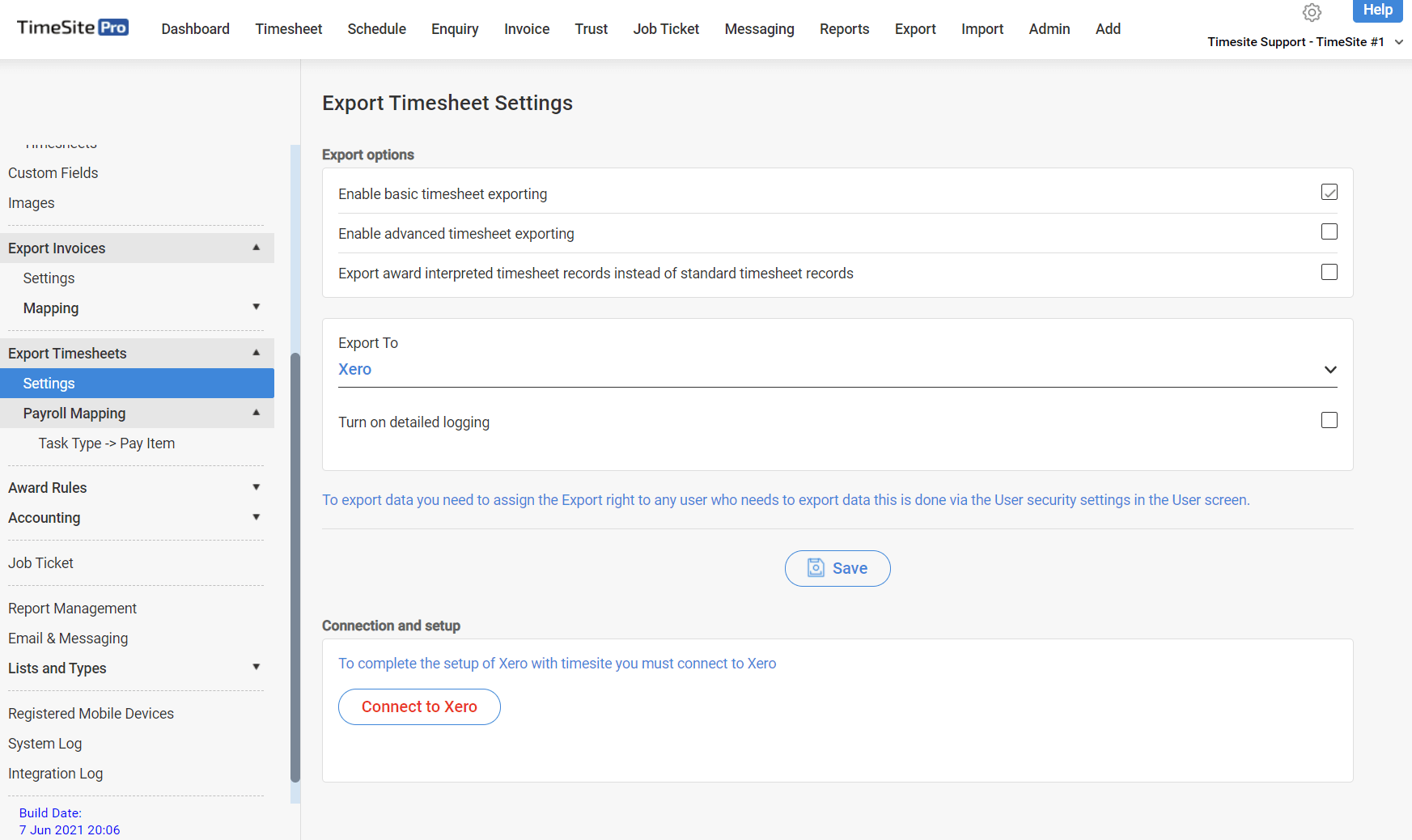
Task: Open the Admin menu
Action: [1049, 29]
